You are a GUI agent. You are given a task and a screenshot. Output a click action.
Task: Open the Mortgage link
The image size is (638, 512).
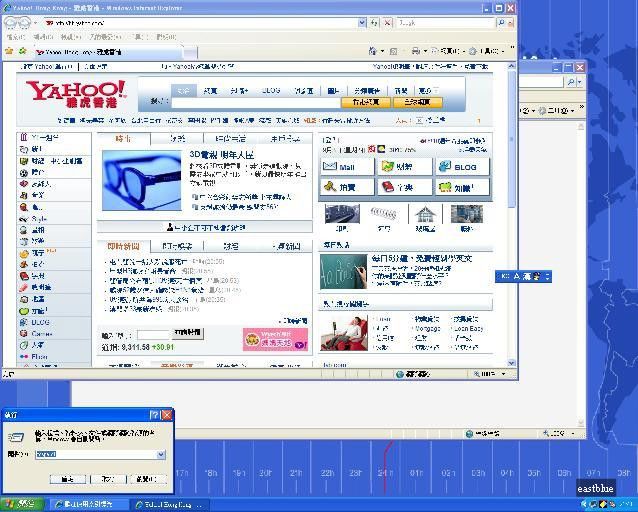[427, 328]
